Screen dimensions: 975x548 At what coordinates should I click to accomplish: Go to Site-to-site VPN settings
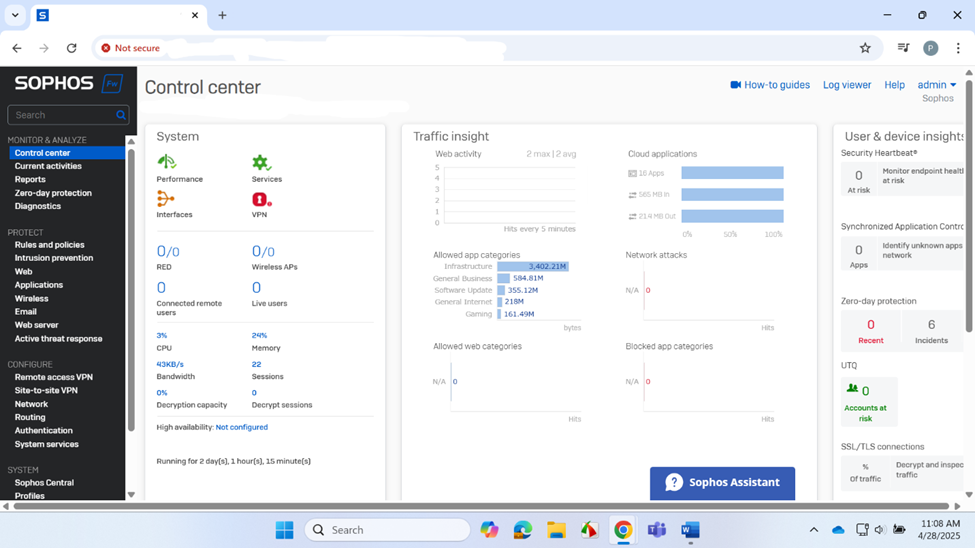point(46,390)
